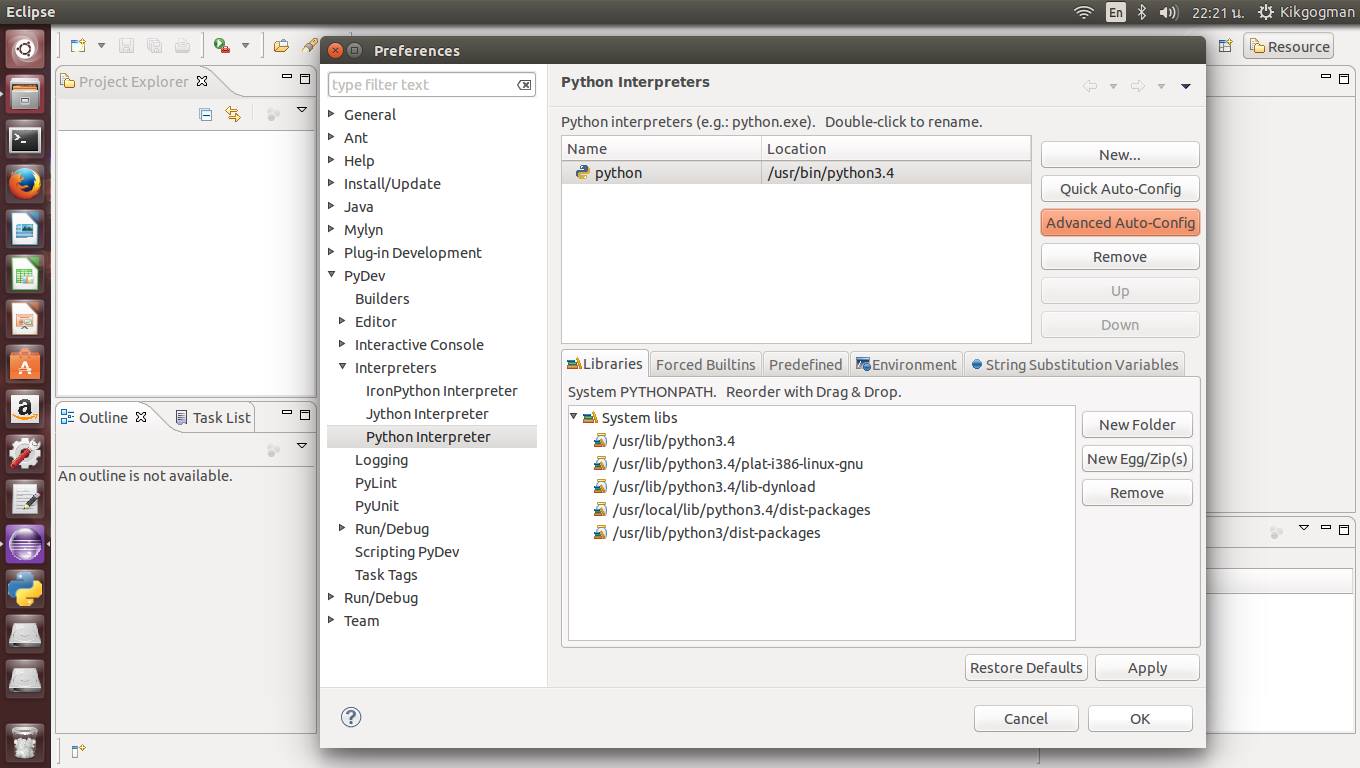Clear the filter text with the erase icon
Image resolution: width=1360 pixels, height=768 pixels.
coord(524,85)
